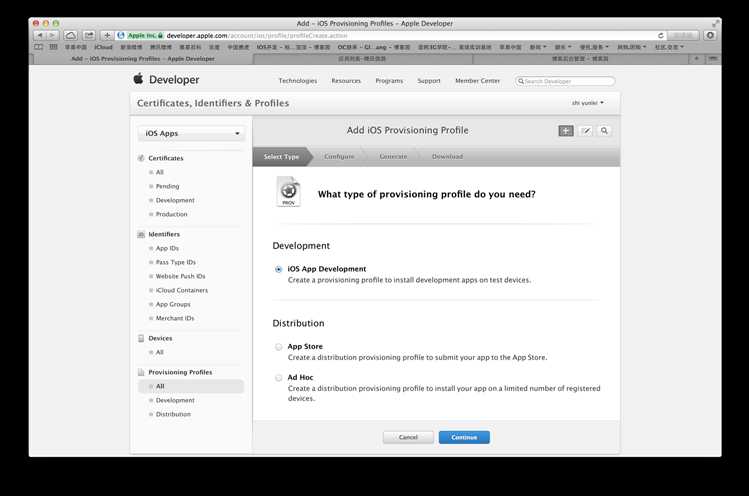Add new profile with the plus icon
Image resolution: width=749 pixels, height=496 pixels.
566,130
